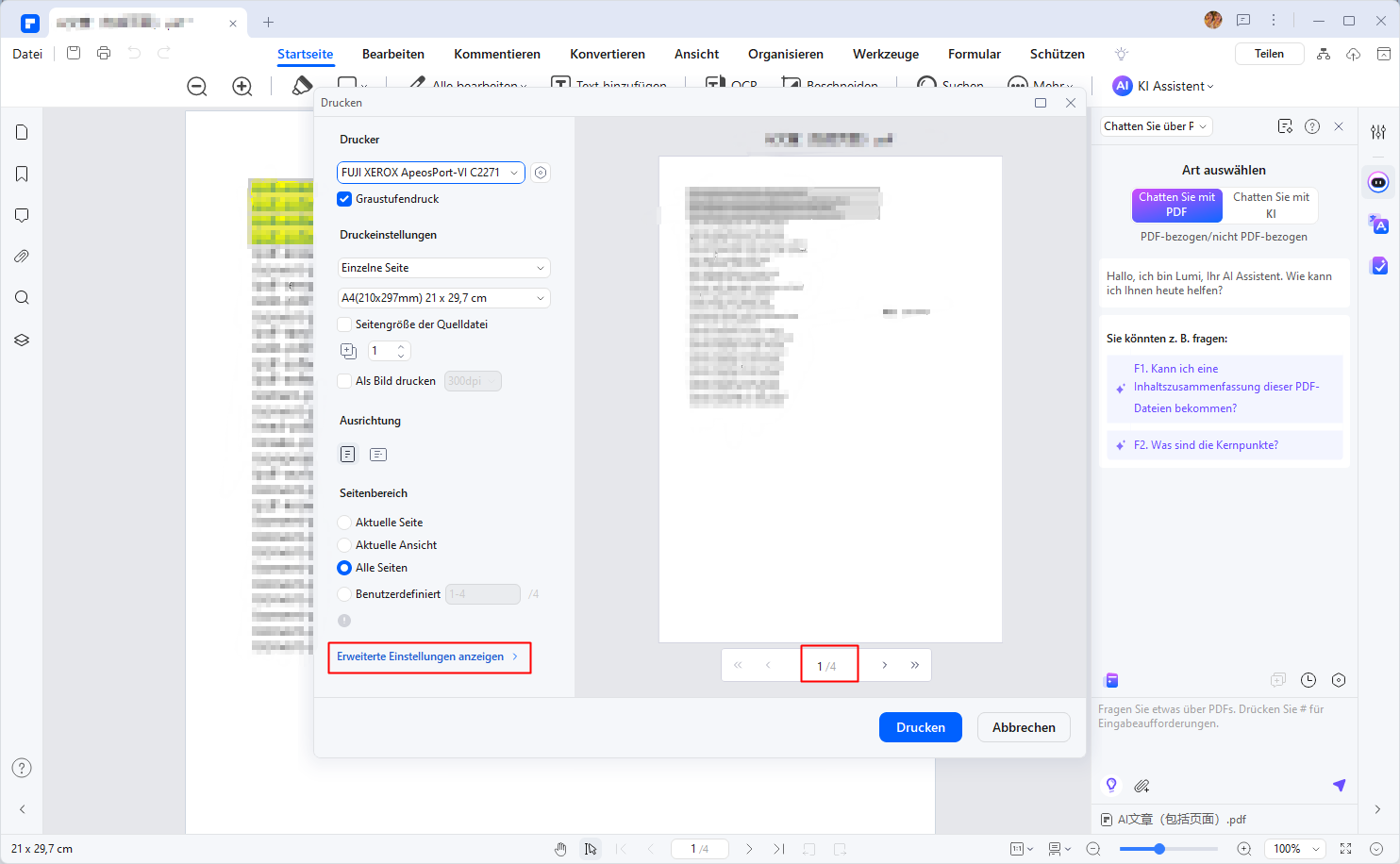Click suggestion F2 Was sind die Kernpunkte
This screenshot has width=1400, height=864.
(1225, 445)
